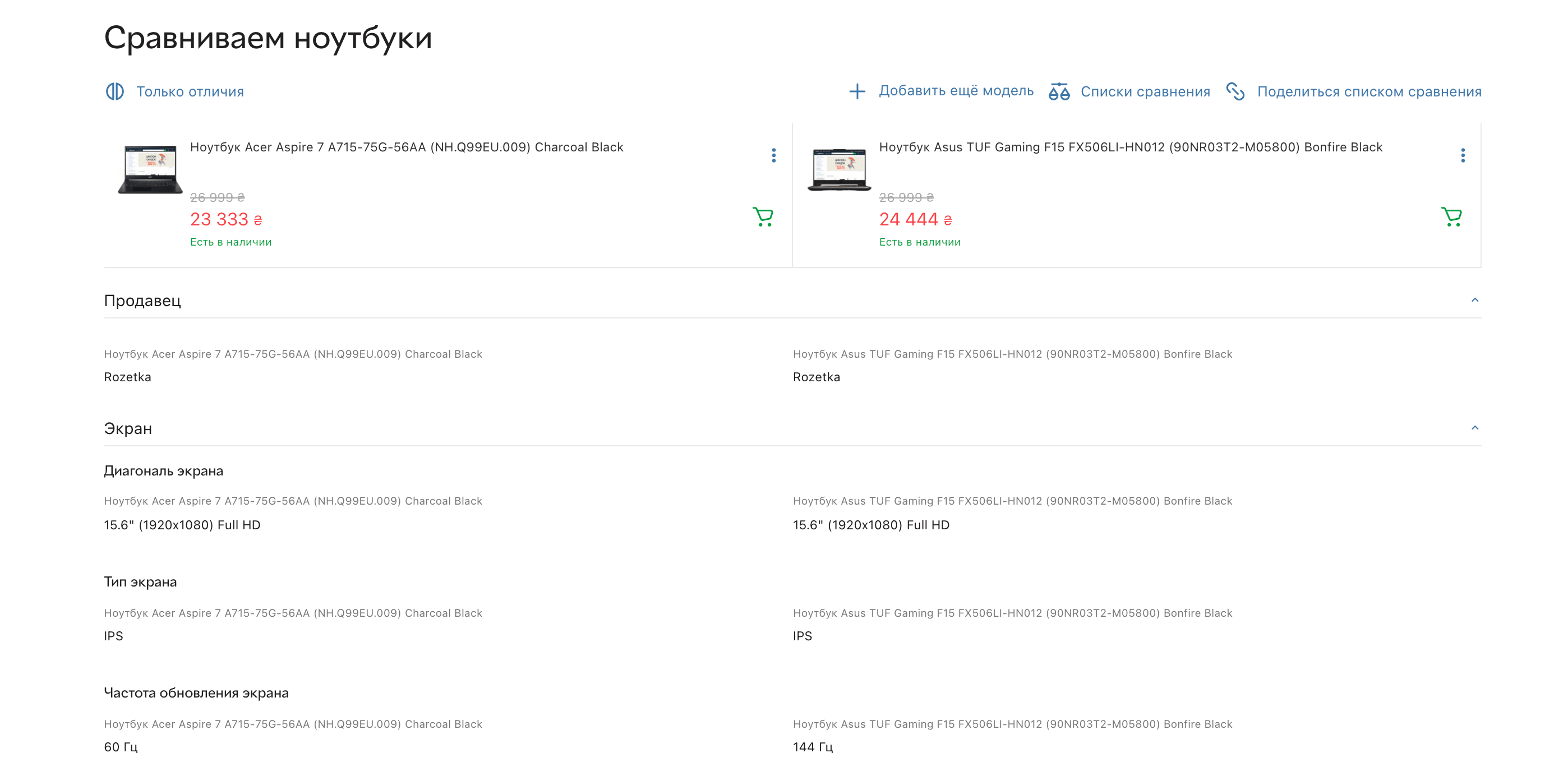Click the price '24 444 ₴'
Image resolution: width=1568 pixels, height=776 pixels.
point(915,219)
